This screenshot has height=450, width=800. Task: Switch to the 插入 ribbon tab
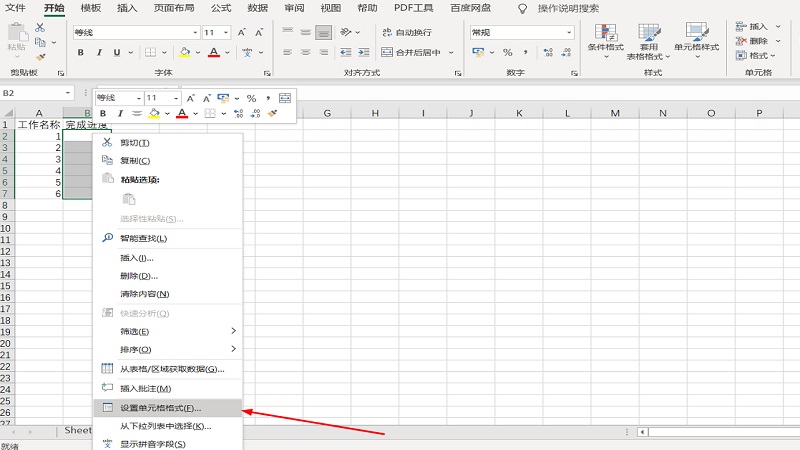pos(127,8)
